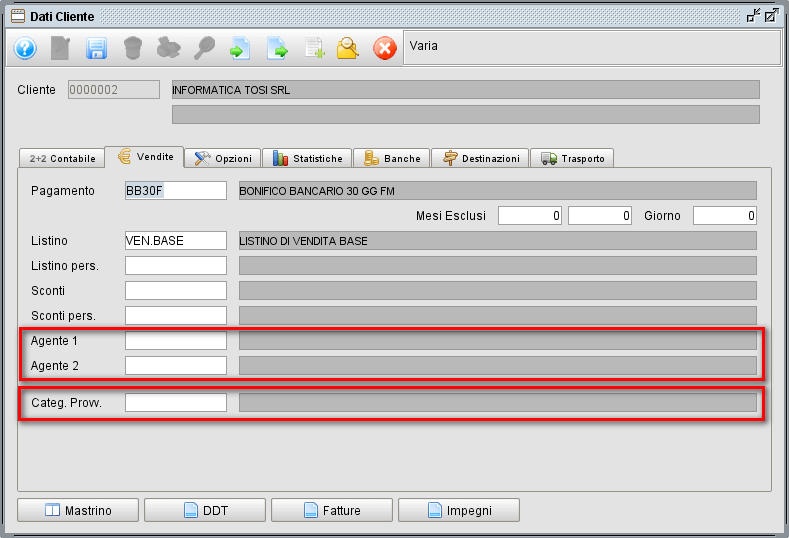Click document with green arrow import icon

click(x=240, y=49)
